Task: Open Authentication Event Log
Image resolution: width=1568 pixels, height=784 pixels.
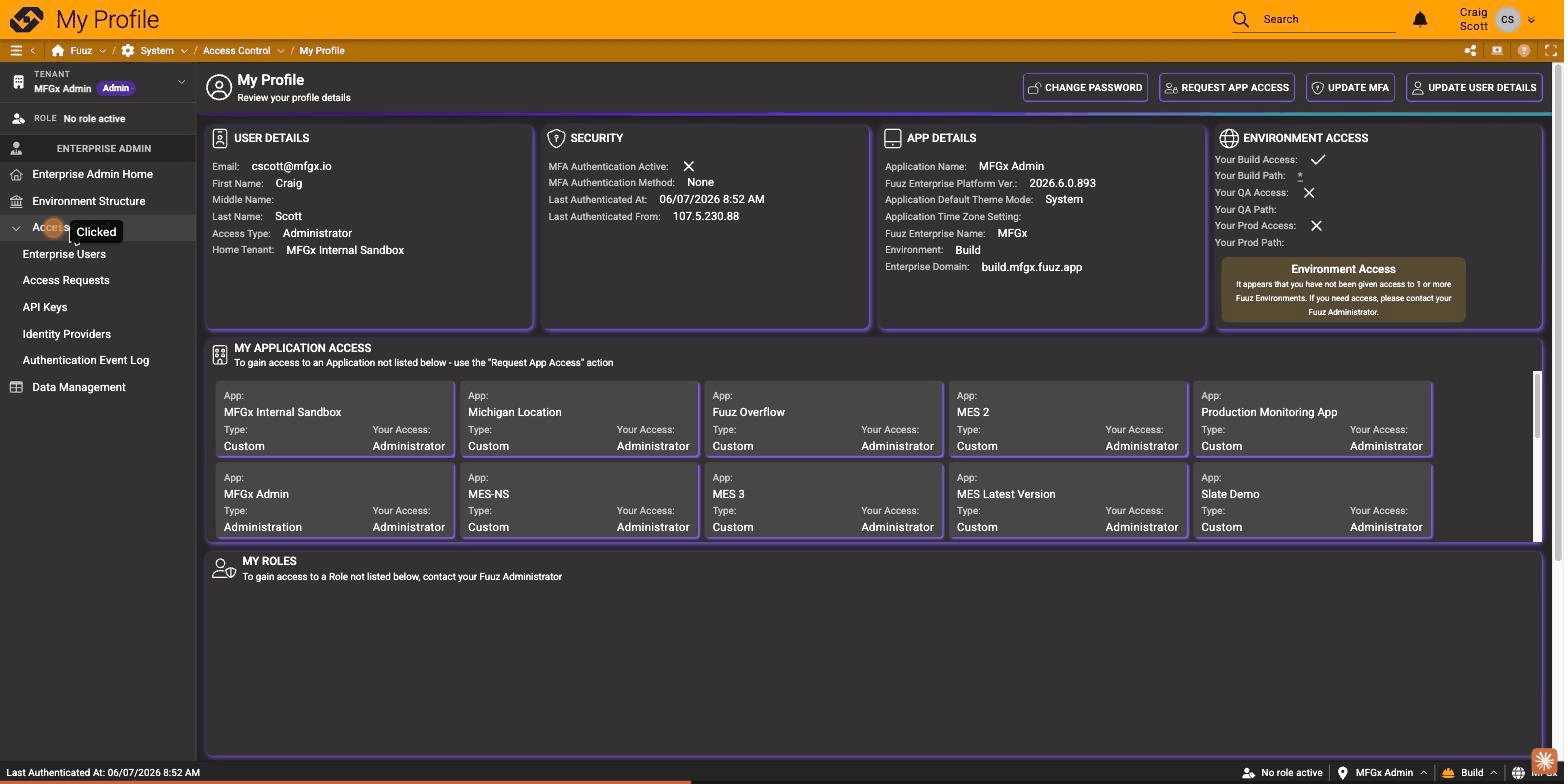Action: pos(86,361)
